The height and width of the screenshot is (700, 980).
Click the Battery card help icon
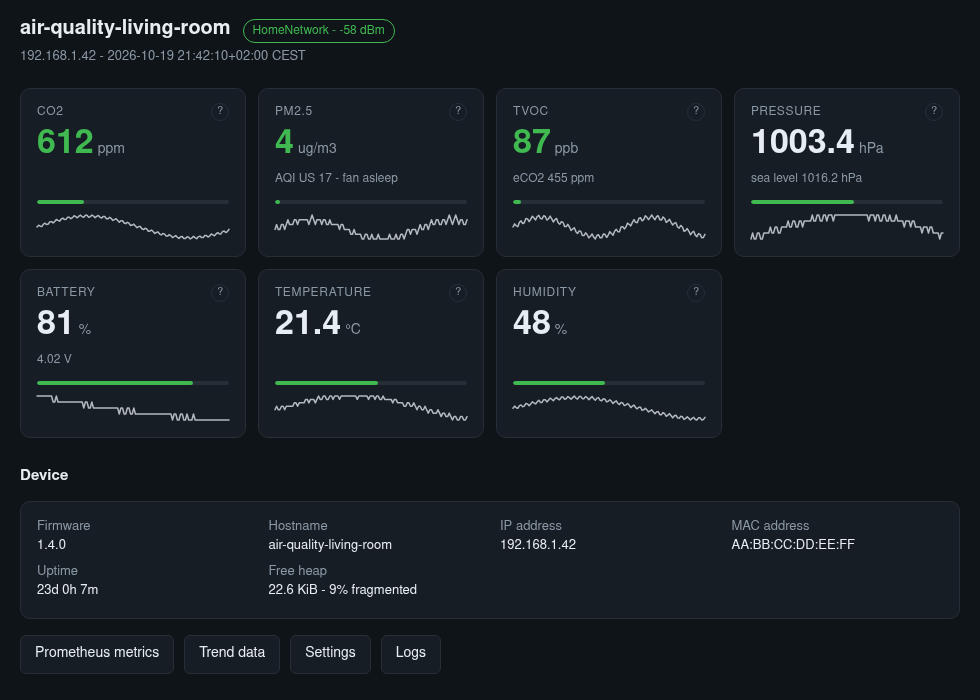[219, 292]
